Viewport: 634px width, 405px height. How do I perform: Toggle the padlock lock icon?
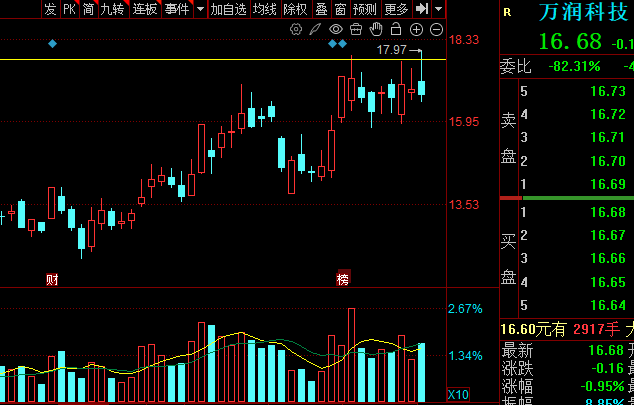396,29
